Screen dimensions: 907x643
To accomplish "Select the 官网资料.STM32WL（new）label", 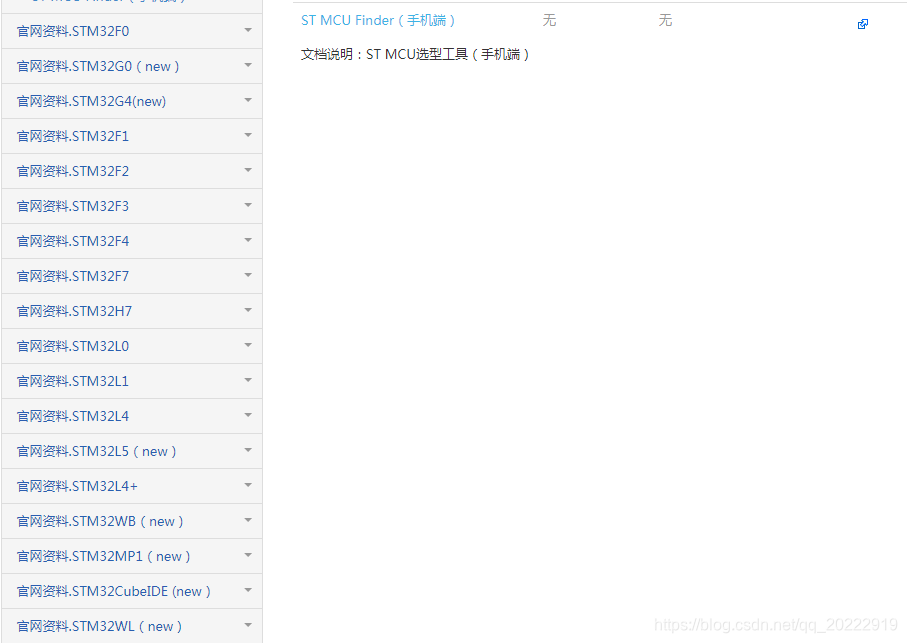I will point(99,626).
